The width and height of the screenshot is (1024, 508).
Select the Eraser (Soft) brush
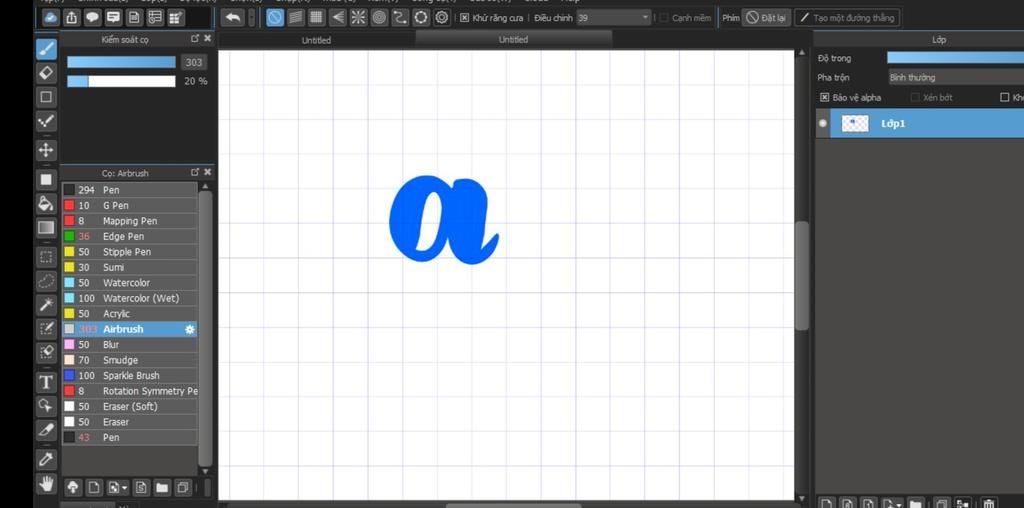130,406
